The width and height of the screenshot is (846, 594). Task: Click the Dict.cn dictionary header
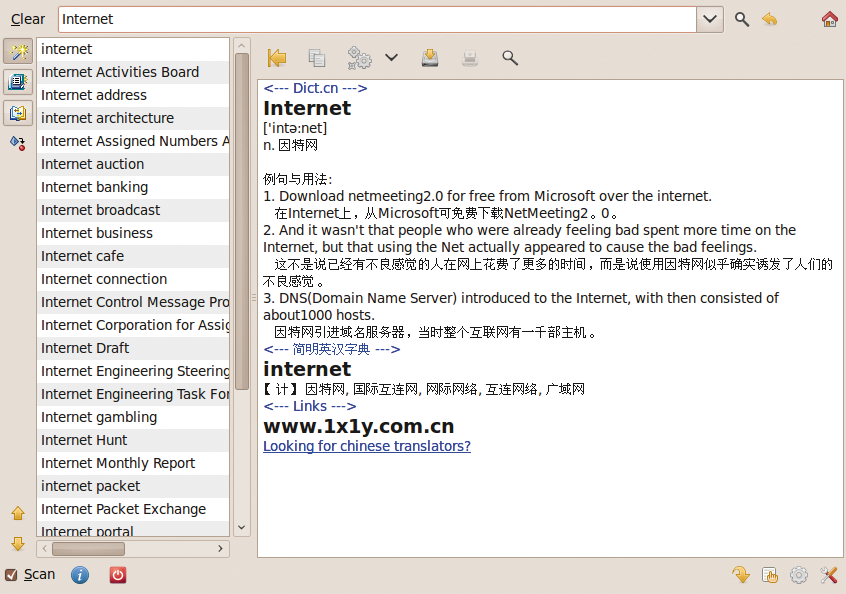click(315, 88)
